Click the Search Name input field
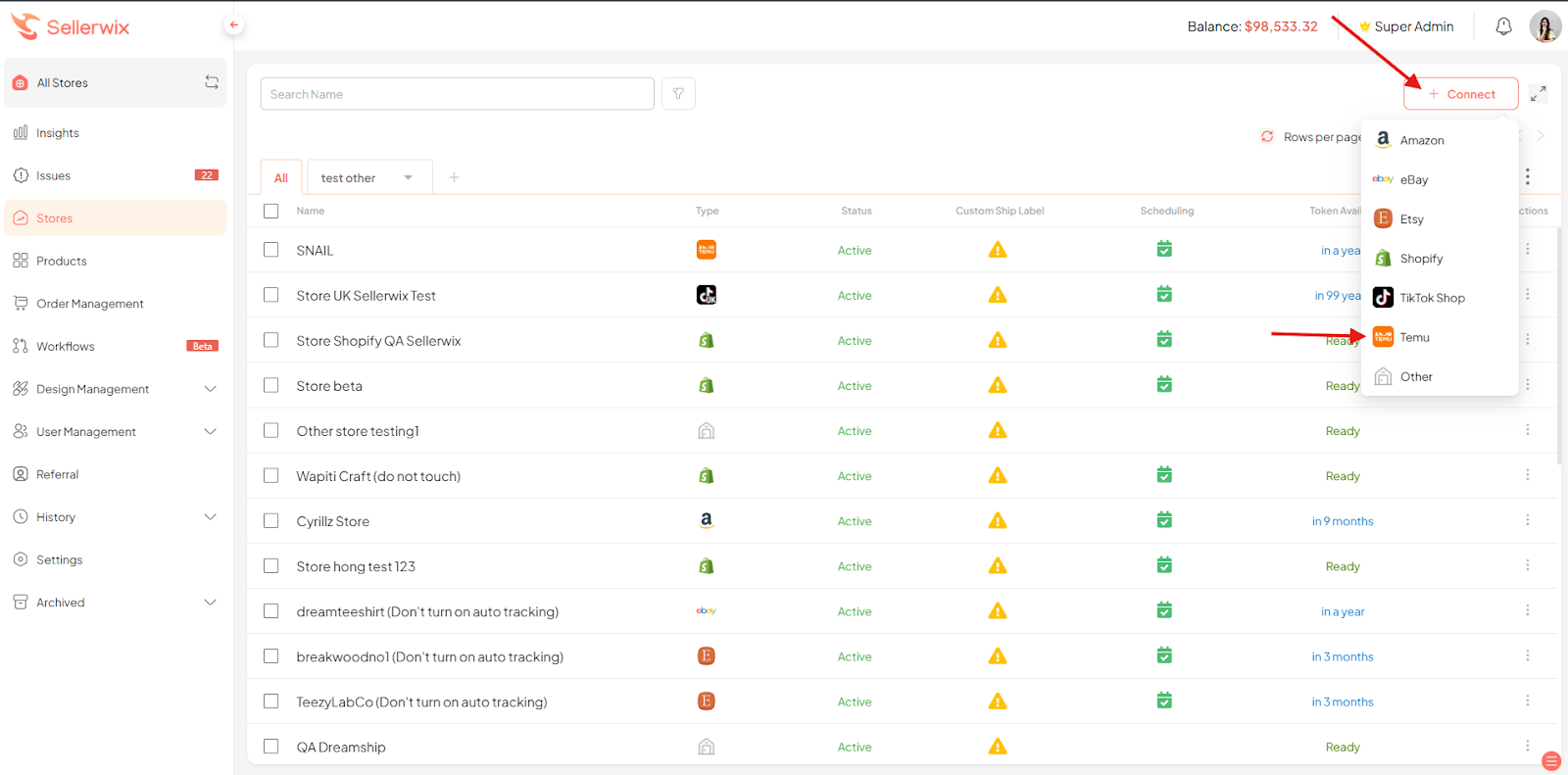The image size is (1568, 775). (x=457, y=94)
